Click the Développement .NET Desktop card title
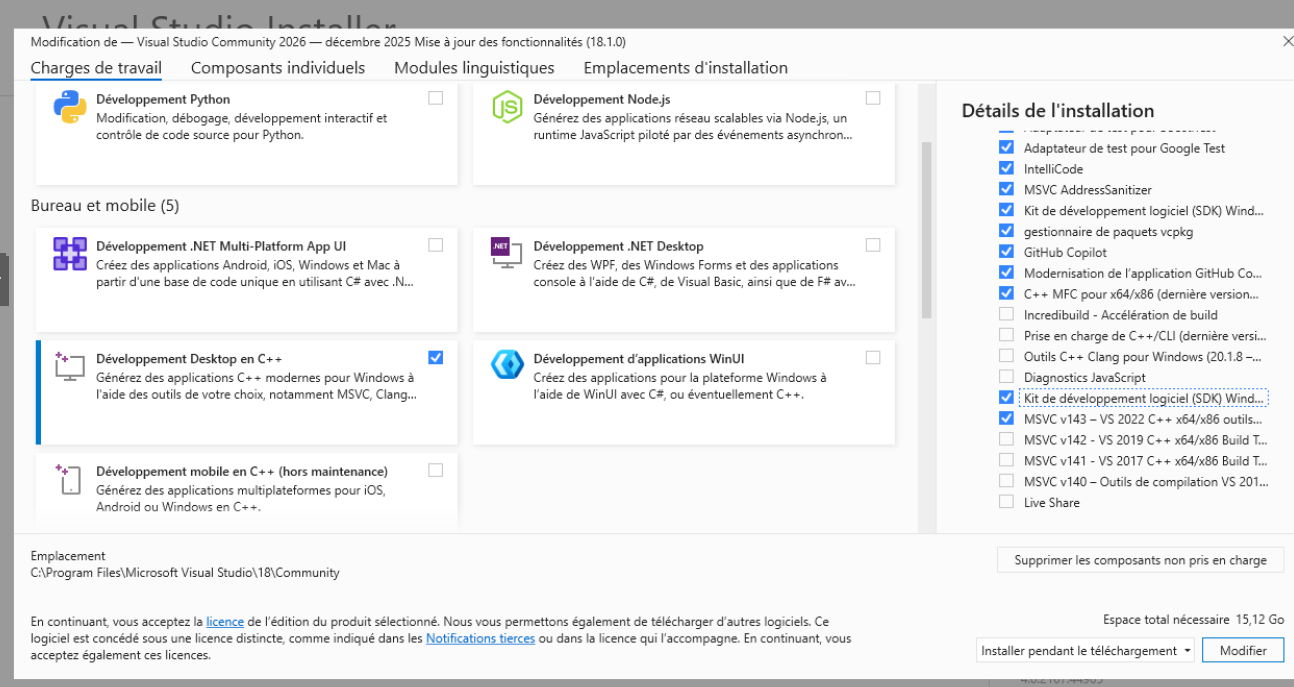The height and width of the screenshot is (687, 1294). pyautogui.click(x=619, y=246)
